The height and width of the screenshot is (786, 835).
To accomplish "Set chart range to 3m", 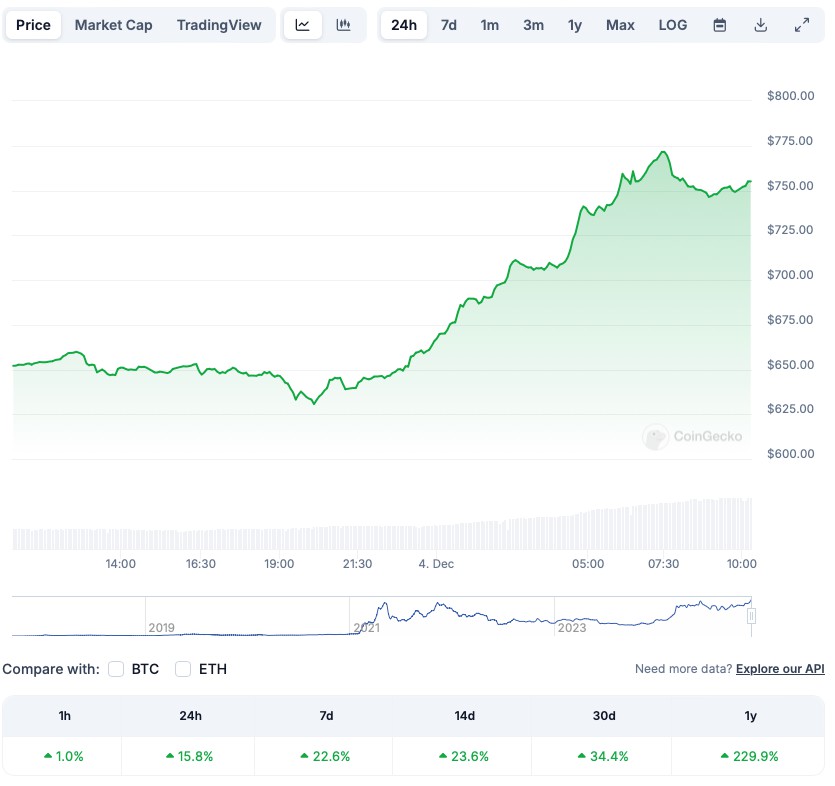I will tap(533, 25).
